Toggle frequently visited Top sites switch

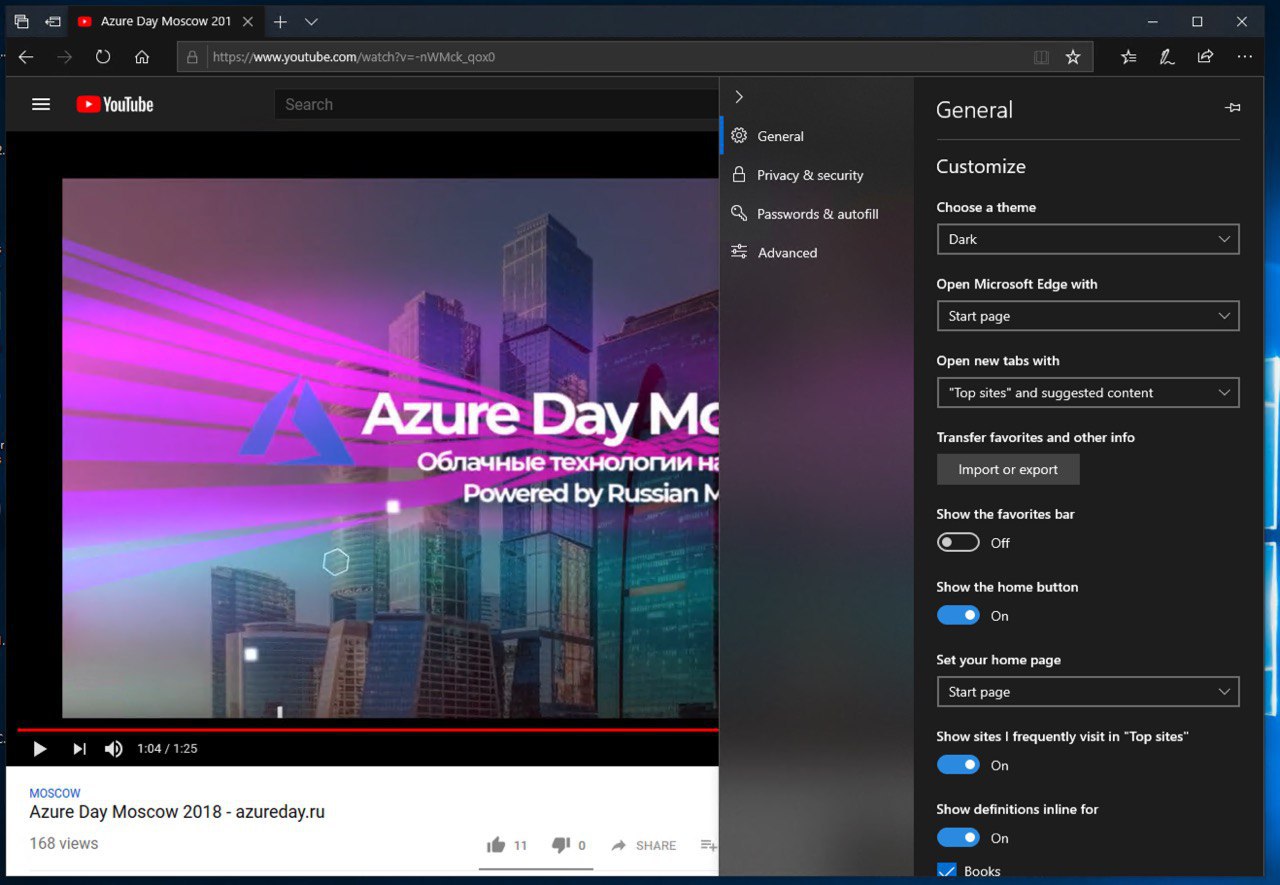[x=958, y=765]
